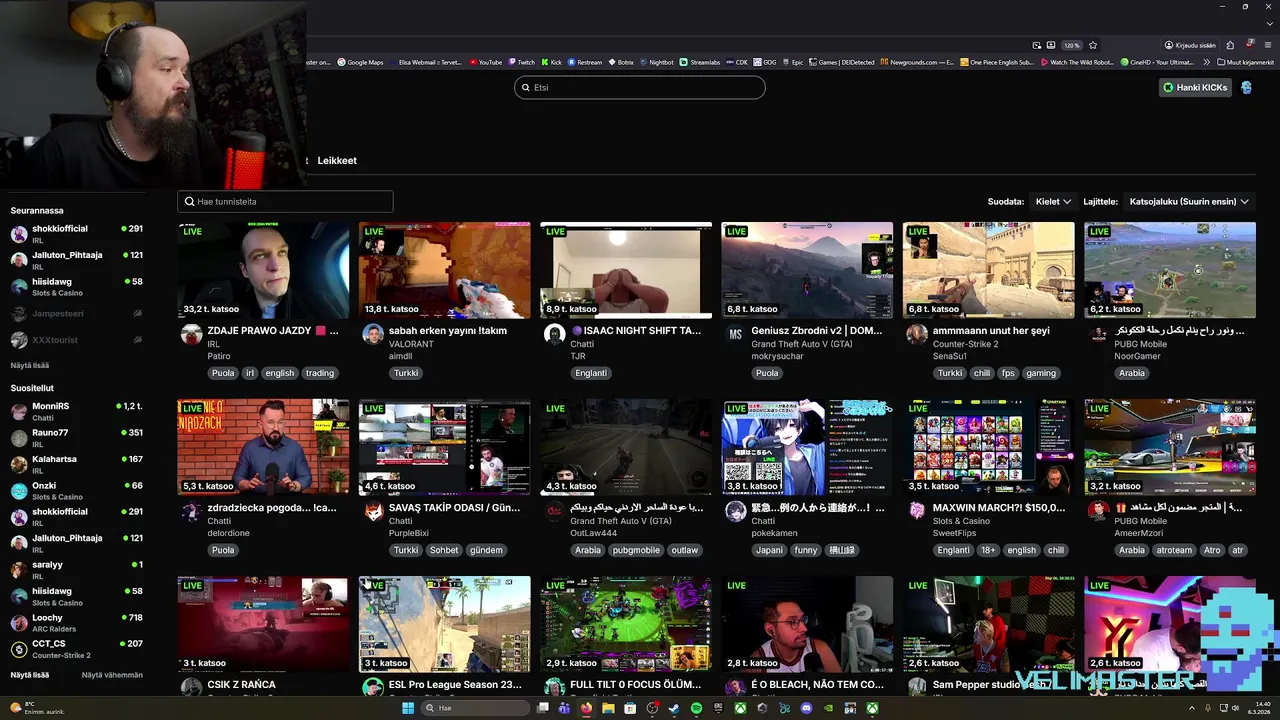The height and width of the screenshot is (720, 1280).
Task: Open shokkiofficial in the Seurannassa list
Action: point(76,233)
